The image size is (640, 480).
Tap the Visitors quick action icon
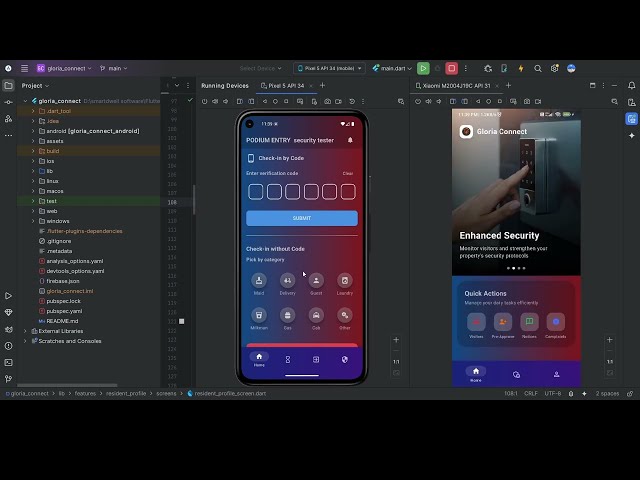(476, 322)
